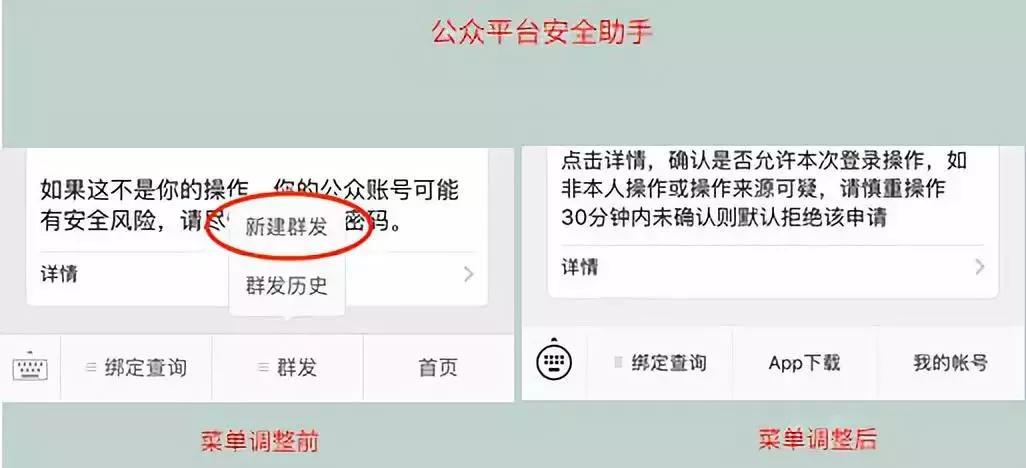This screenshot has width=1026, height=468.
Task: Select 新建群发 in the popup menu
Action: [x=287, y=227]
